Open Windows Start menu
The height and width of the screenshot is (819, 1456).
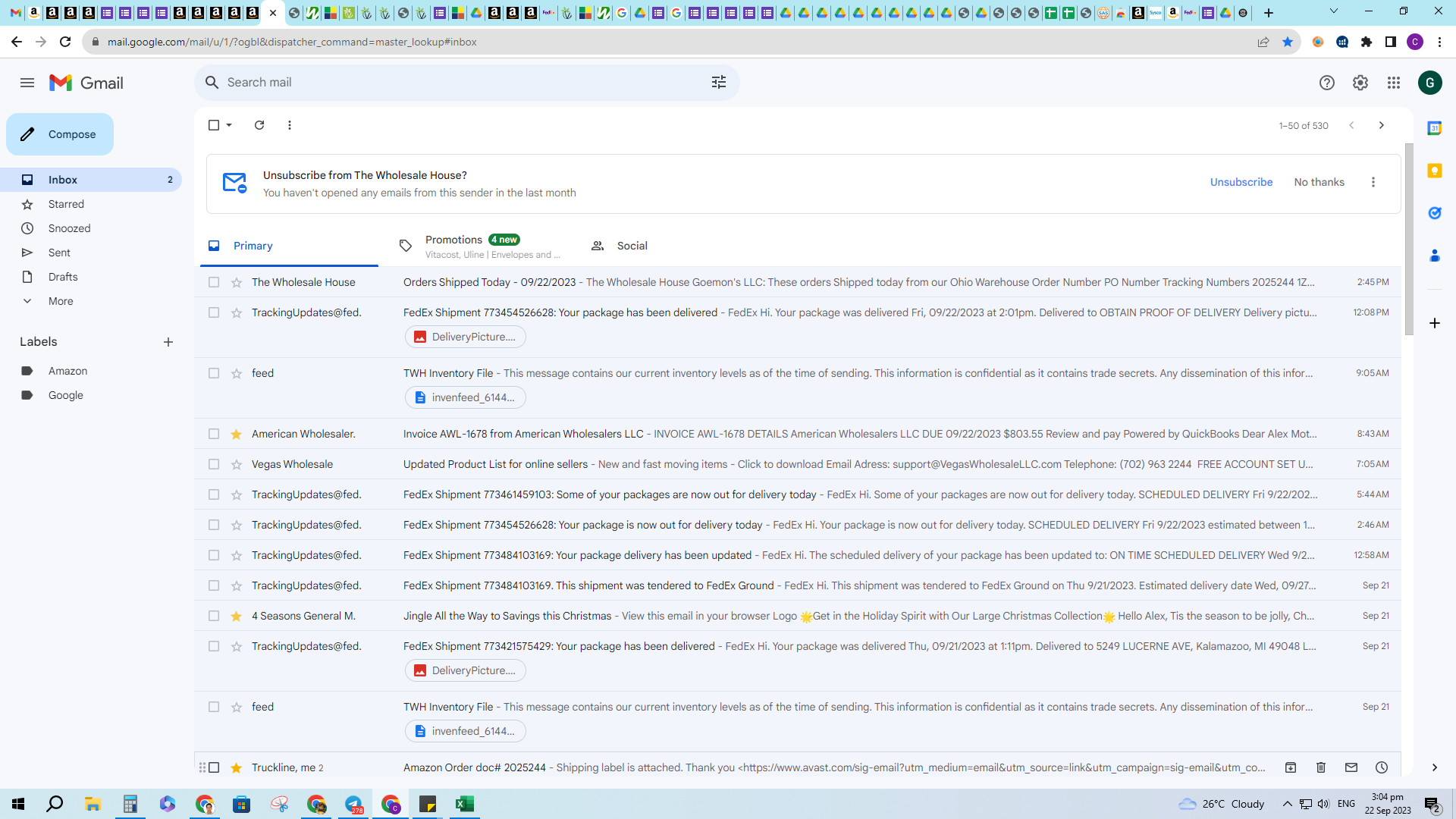pos(18,804)
